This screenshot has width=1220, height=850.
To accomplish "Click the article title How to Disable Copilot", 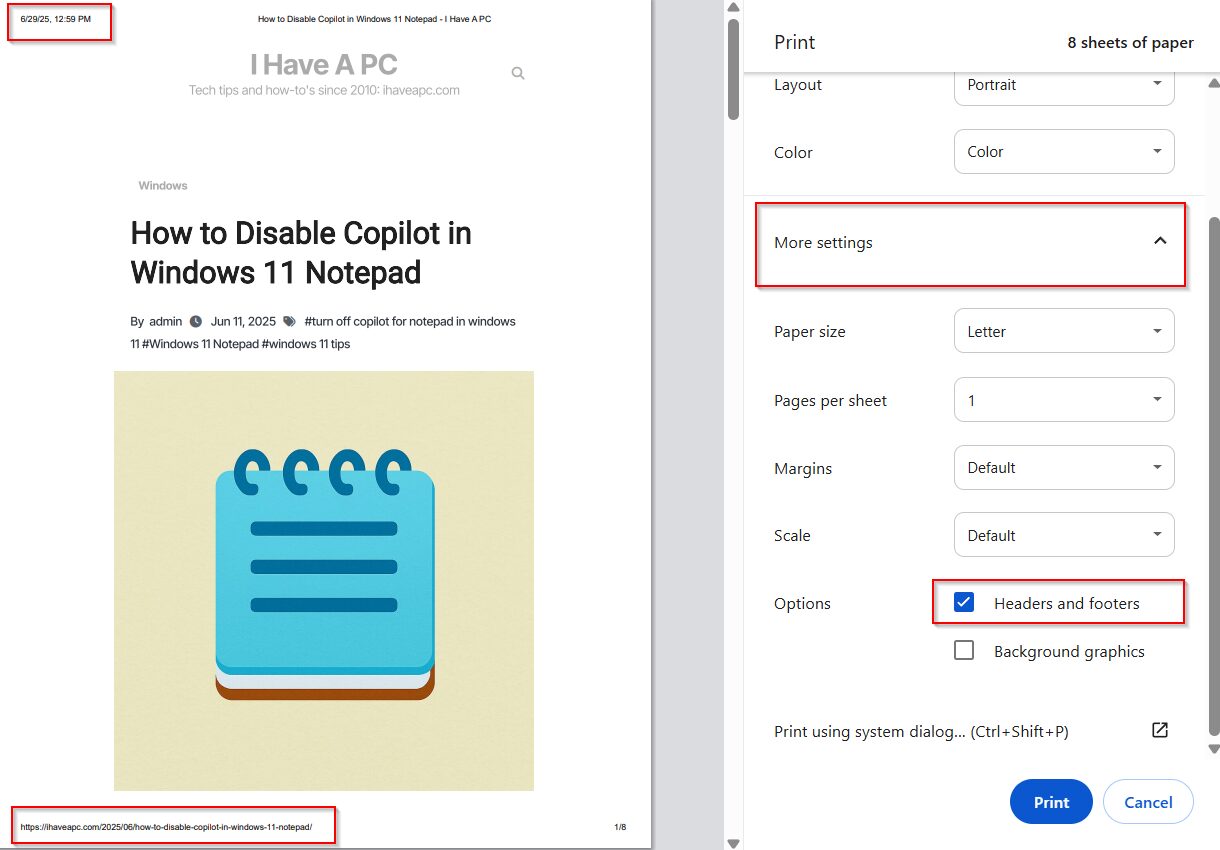I will 301,252.
